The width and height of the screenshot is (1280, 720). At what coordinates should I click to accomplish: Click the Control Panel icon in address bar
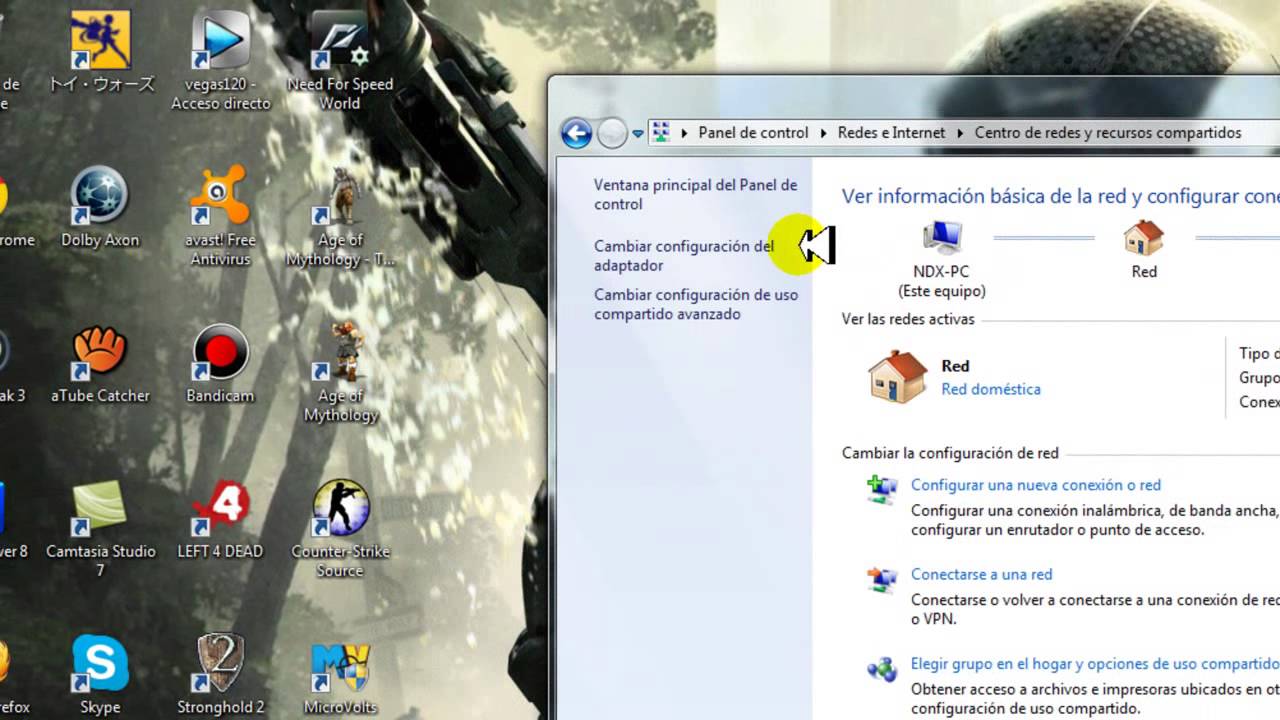coord(660,132)
